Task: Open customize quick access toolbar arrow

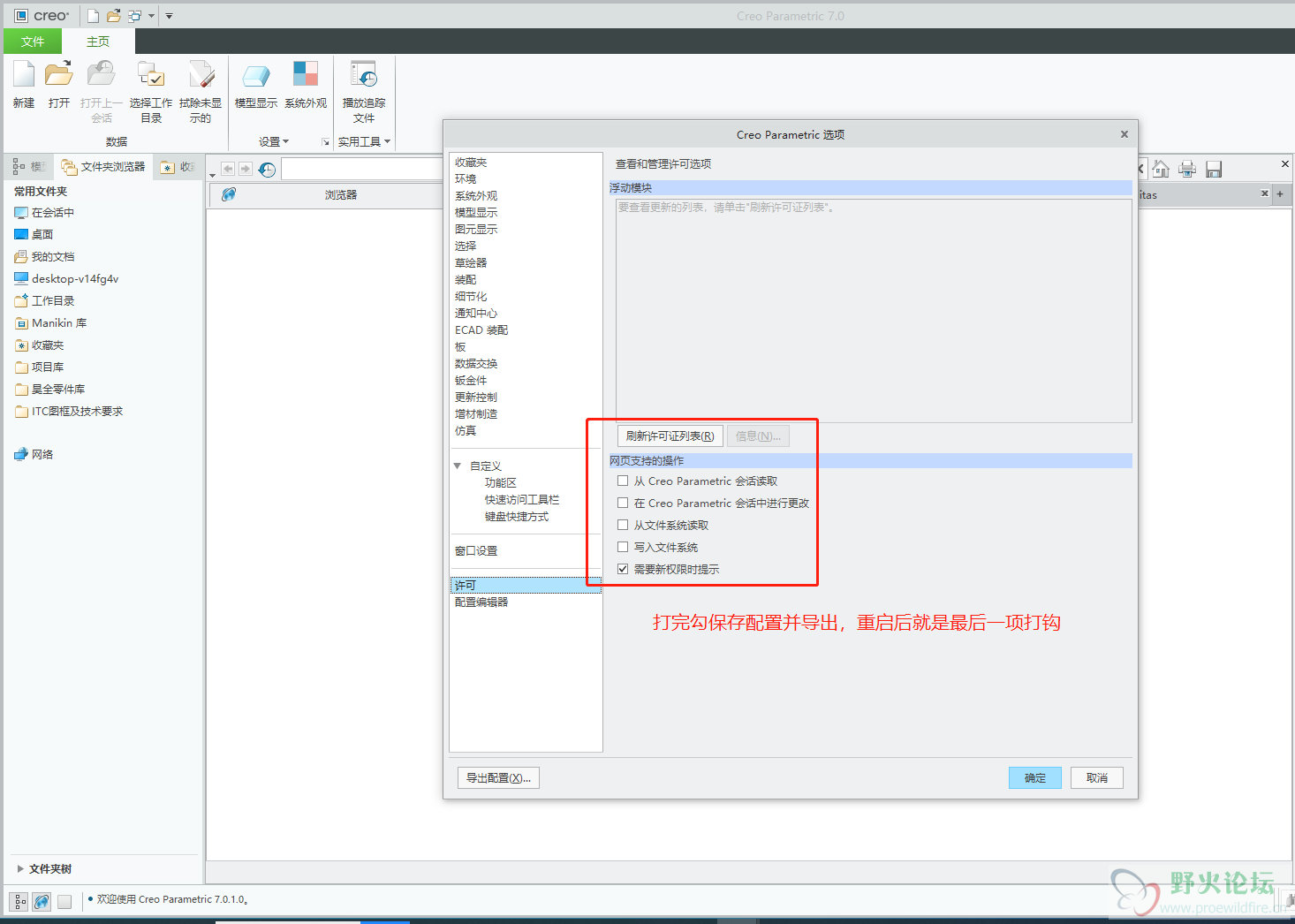Action: pyautogui.click(x=169, y=16)
